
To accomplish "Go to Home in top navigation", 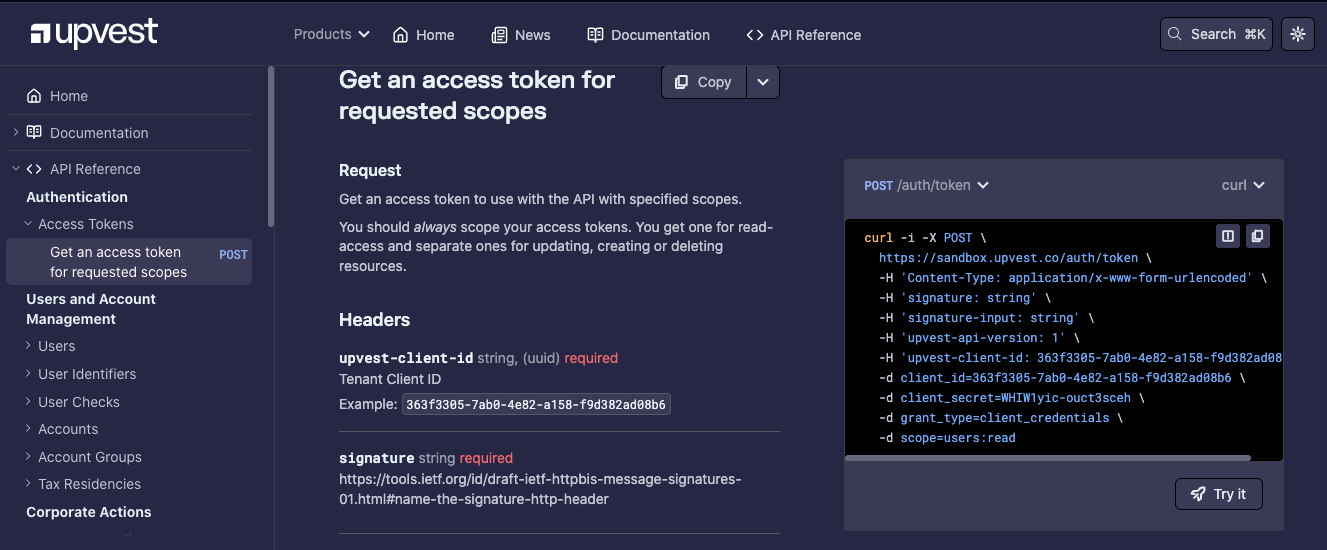I will pyautogui.click(x=423, y=35).
